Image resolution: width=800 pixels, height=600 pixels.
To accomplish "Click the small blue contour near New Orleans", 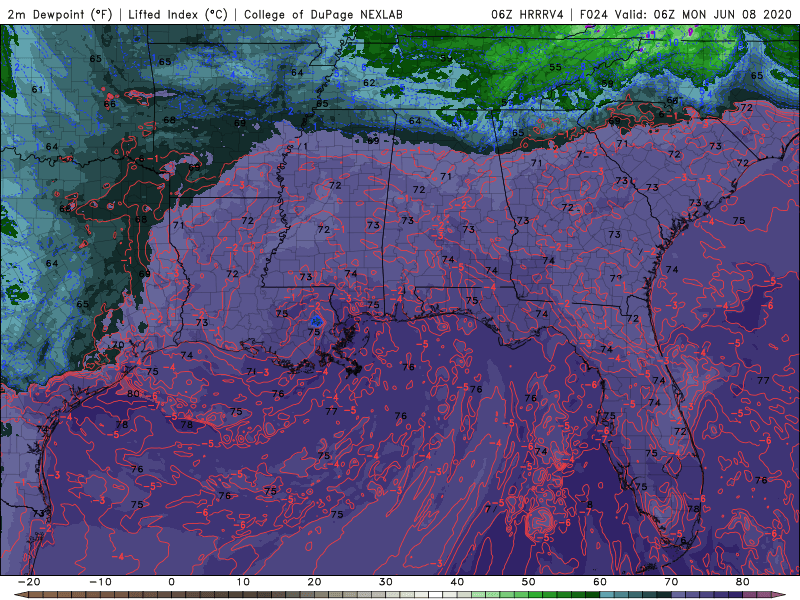I will (x=316, y=321).
